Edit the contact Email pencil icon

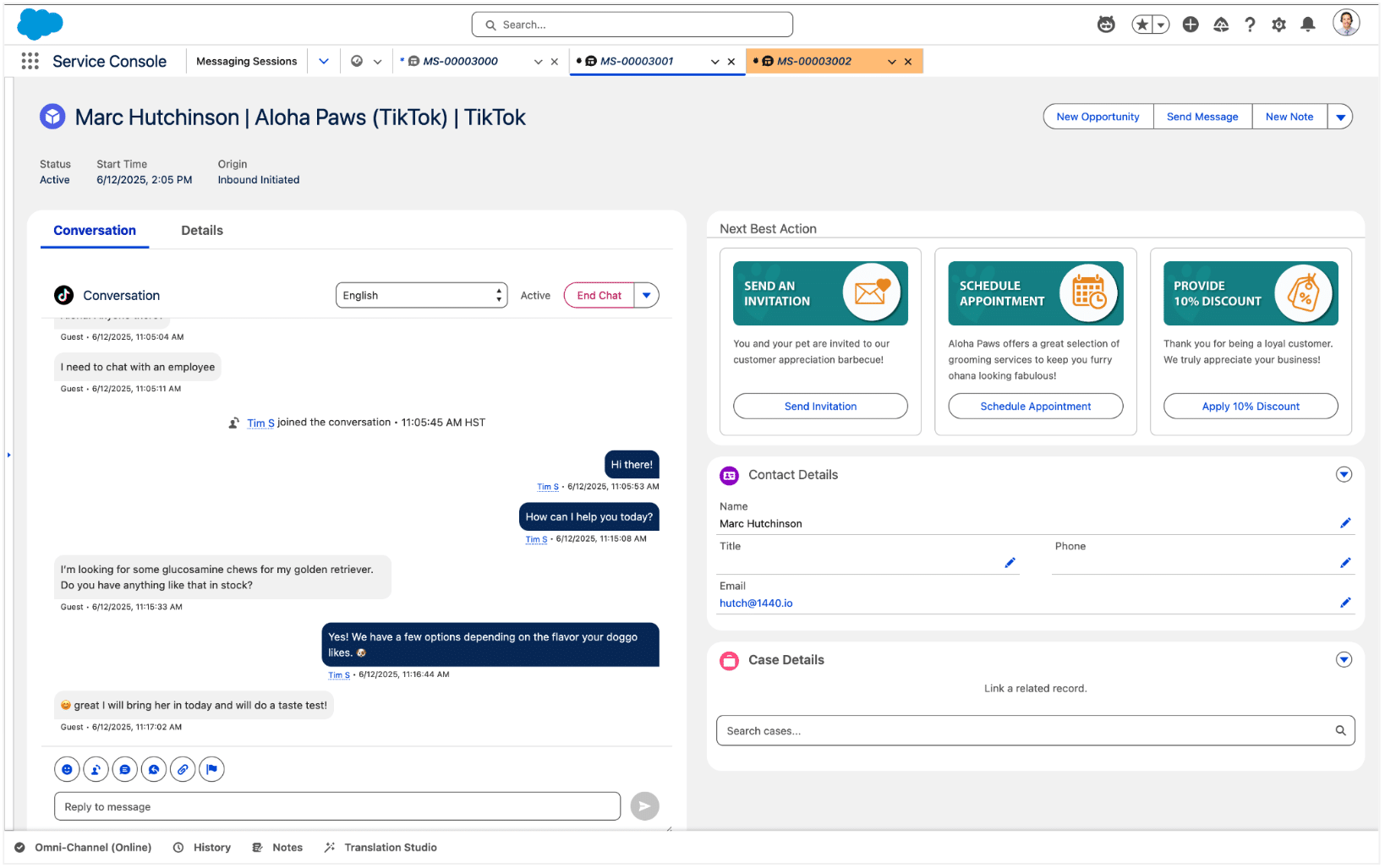(x=1345, y=603)
